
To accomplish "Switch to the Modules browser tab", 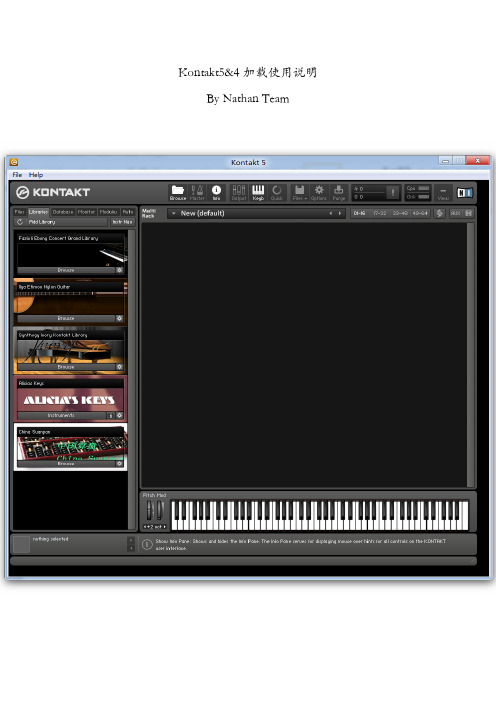I will pos(108,212).
